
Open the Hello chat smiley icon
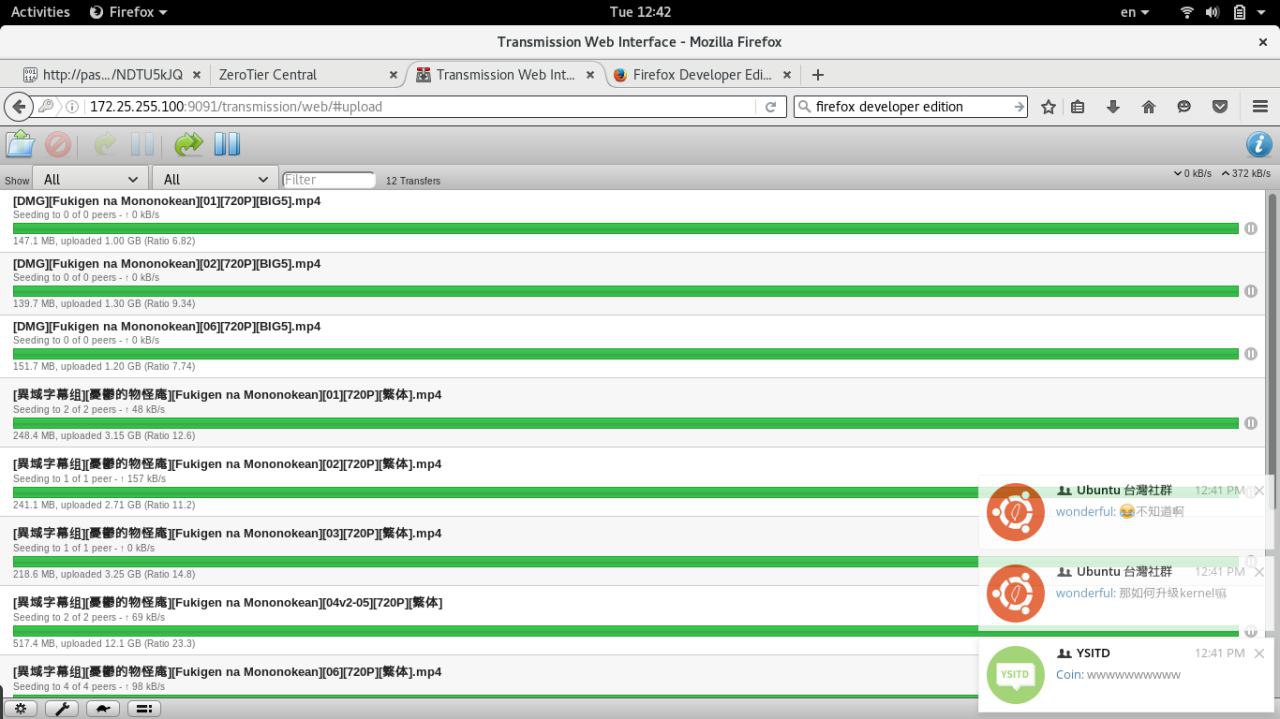(x=1184, y=106)
